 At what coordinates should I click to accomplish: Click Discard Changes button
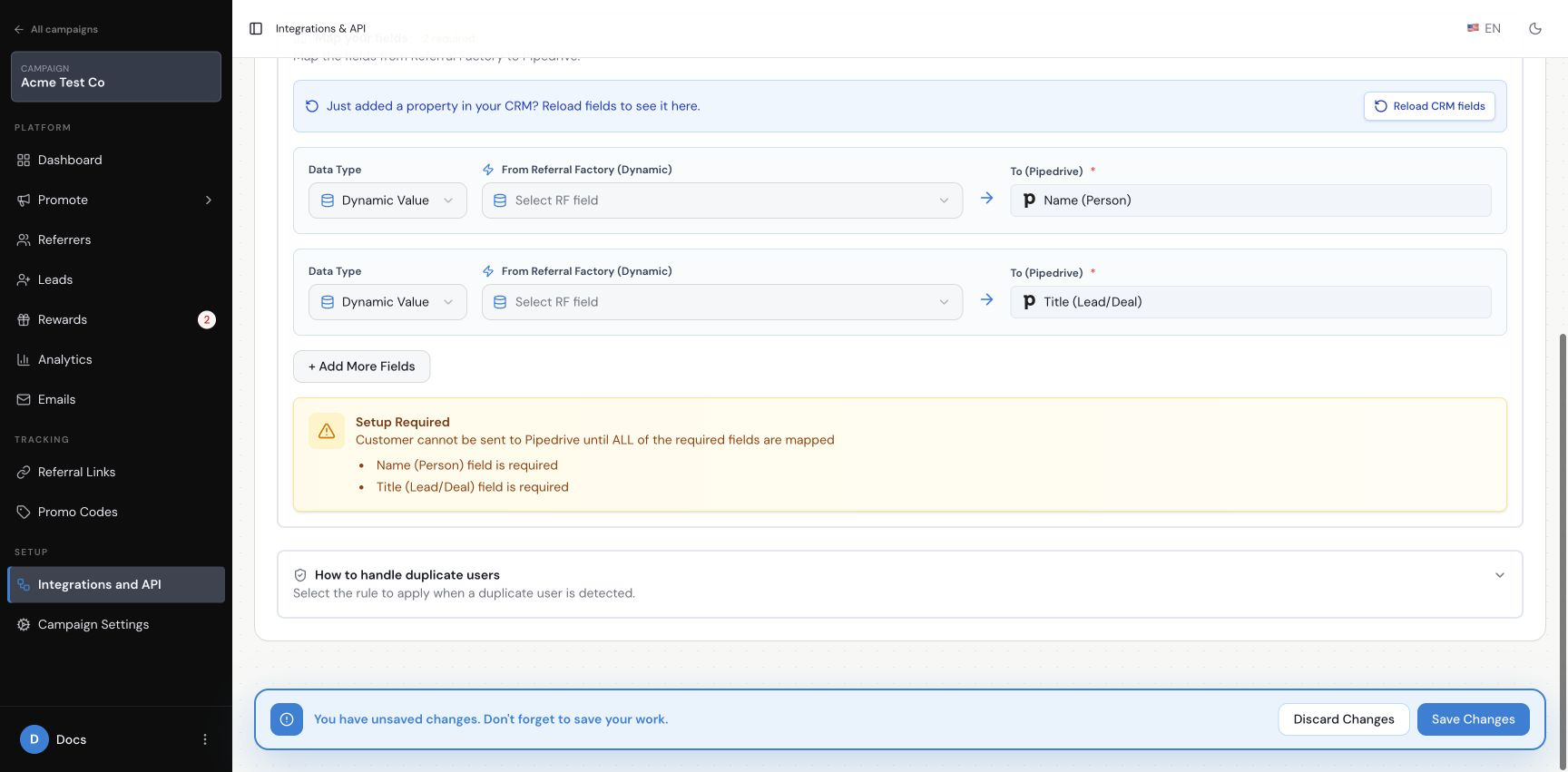coord(1344,719)
